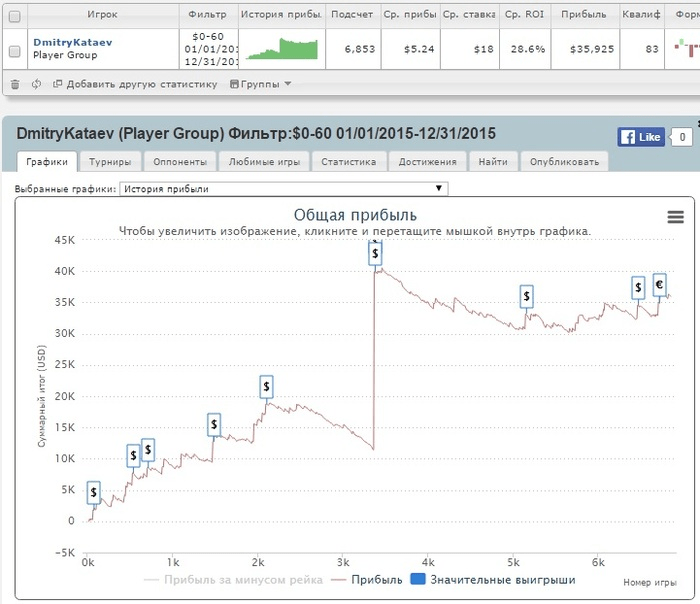700x604 pixels.
Task: Tick the select-all checkbox in table header
Action: coord(15,17)
